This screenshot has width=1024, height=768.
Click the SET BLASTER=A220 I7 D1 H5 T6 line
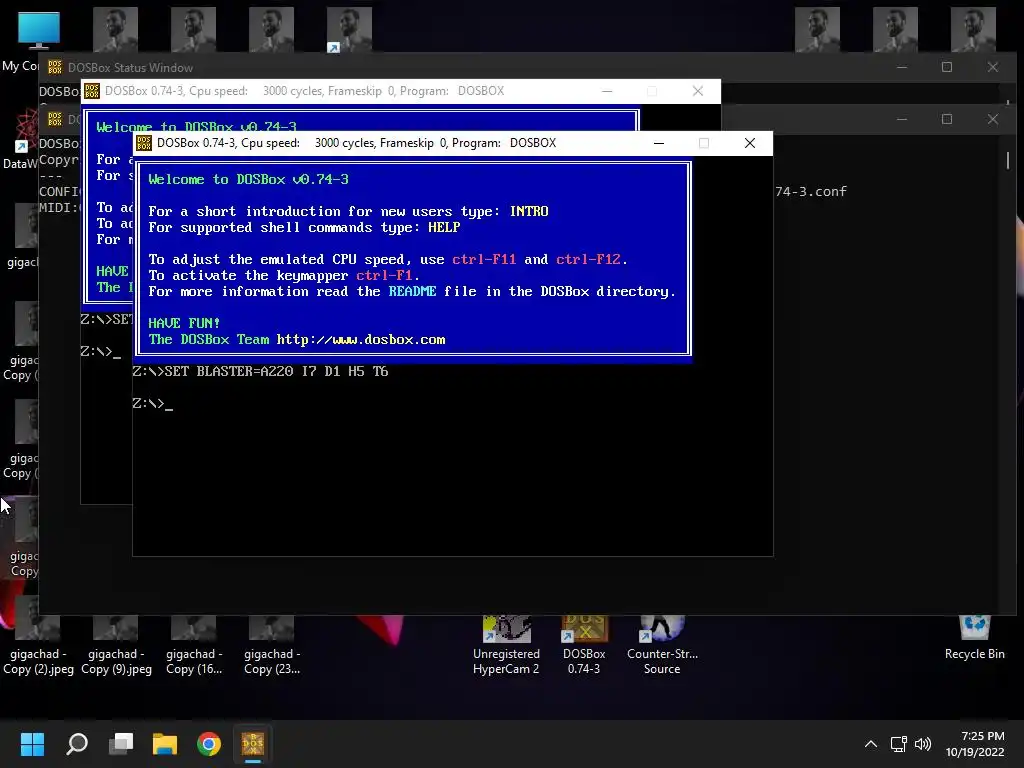(260, 372)
